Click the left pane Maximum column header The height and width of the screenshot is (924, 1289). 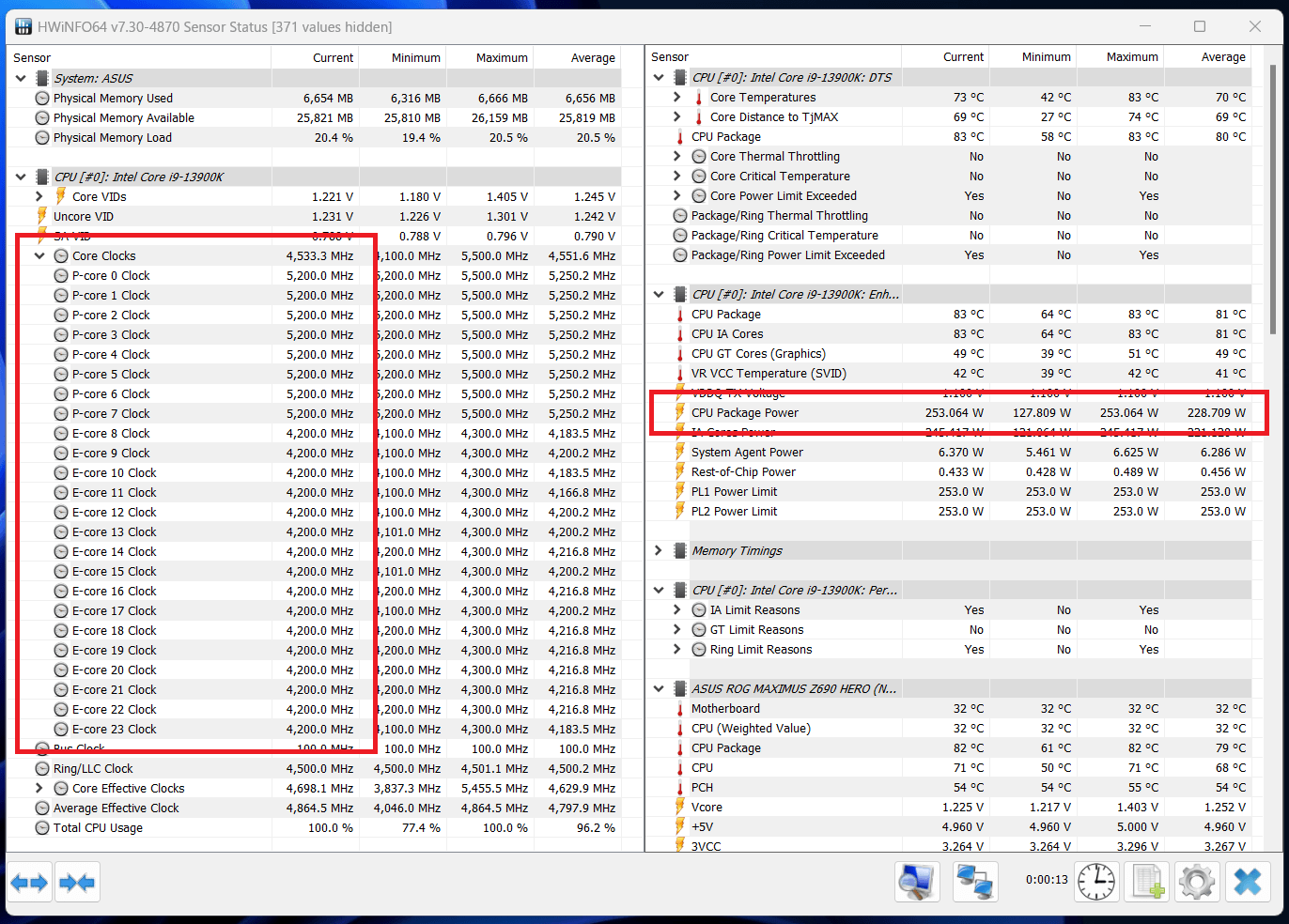click(x=501, y=57)
